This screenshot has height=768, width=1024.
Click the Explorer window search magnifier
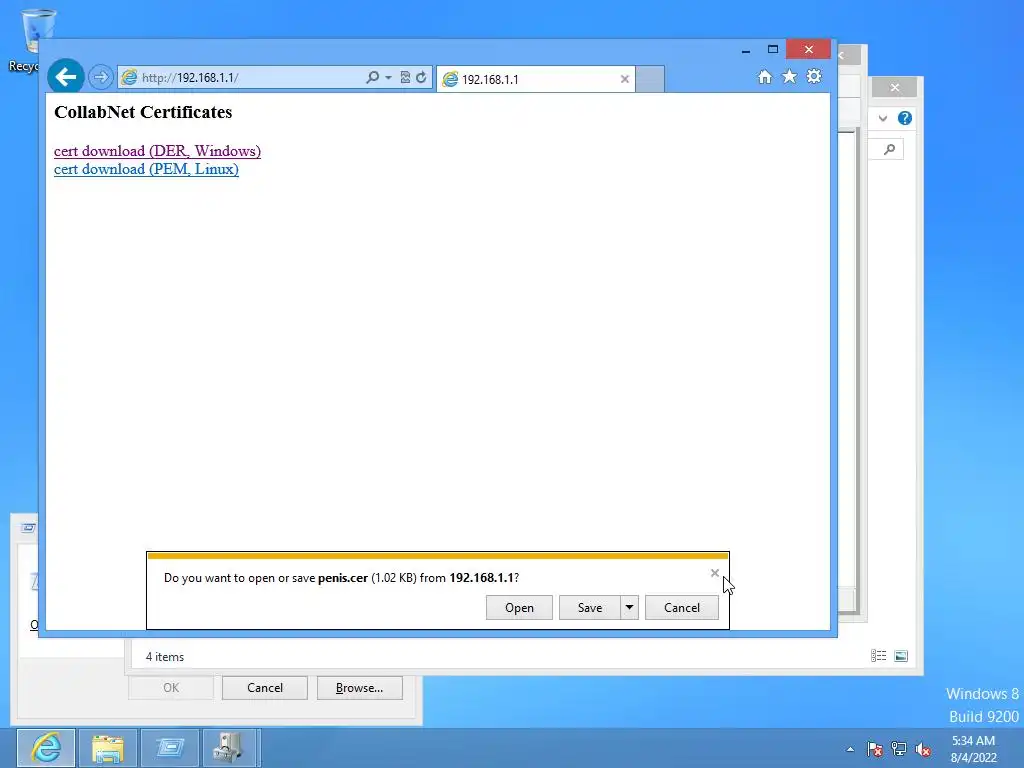(x=889, y=150)
